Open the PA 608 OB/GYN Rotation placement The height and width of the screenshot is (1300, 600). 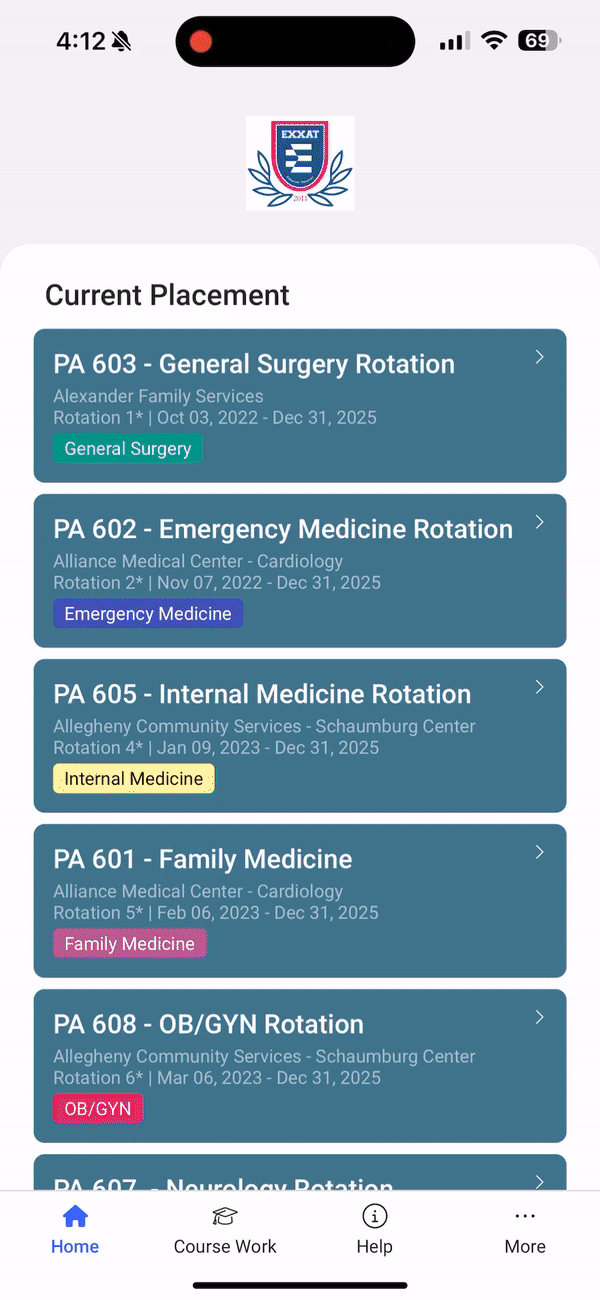[300, 1065]
